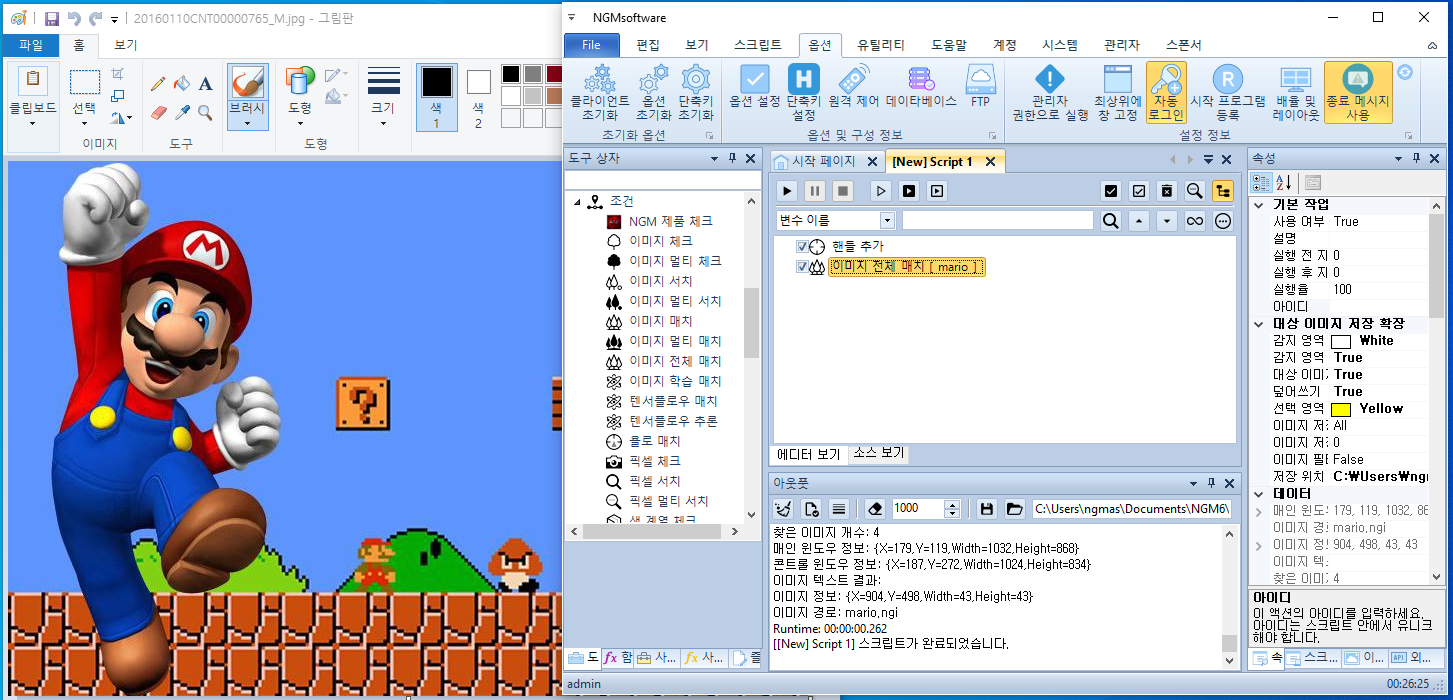Click the infinity loop icon button
Image resolution: width=1453 pixels, height=700 pixels.
pyautogui.click(x=1194, y=221)
